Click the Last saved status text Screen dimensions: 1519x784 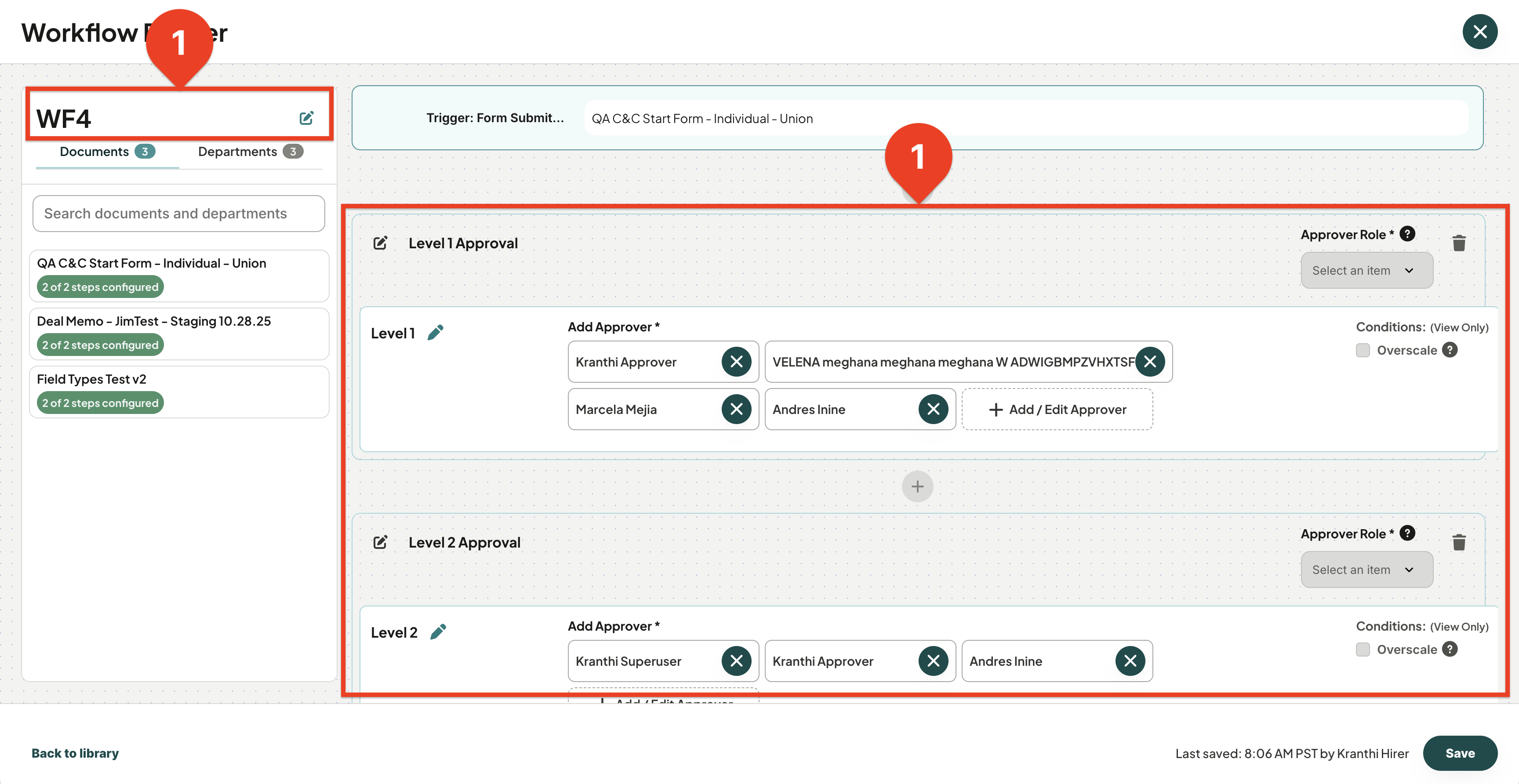tap(1292, 753)
